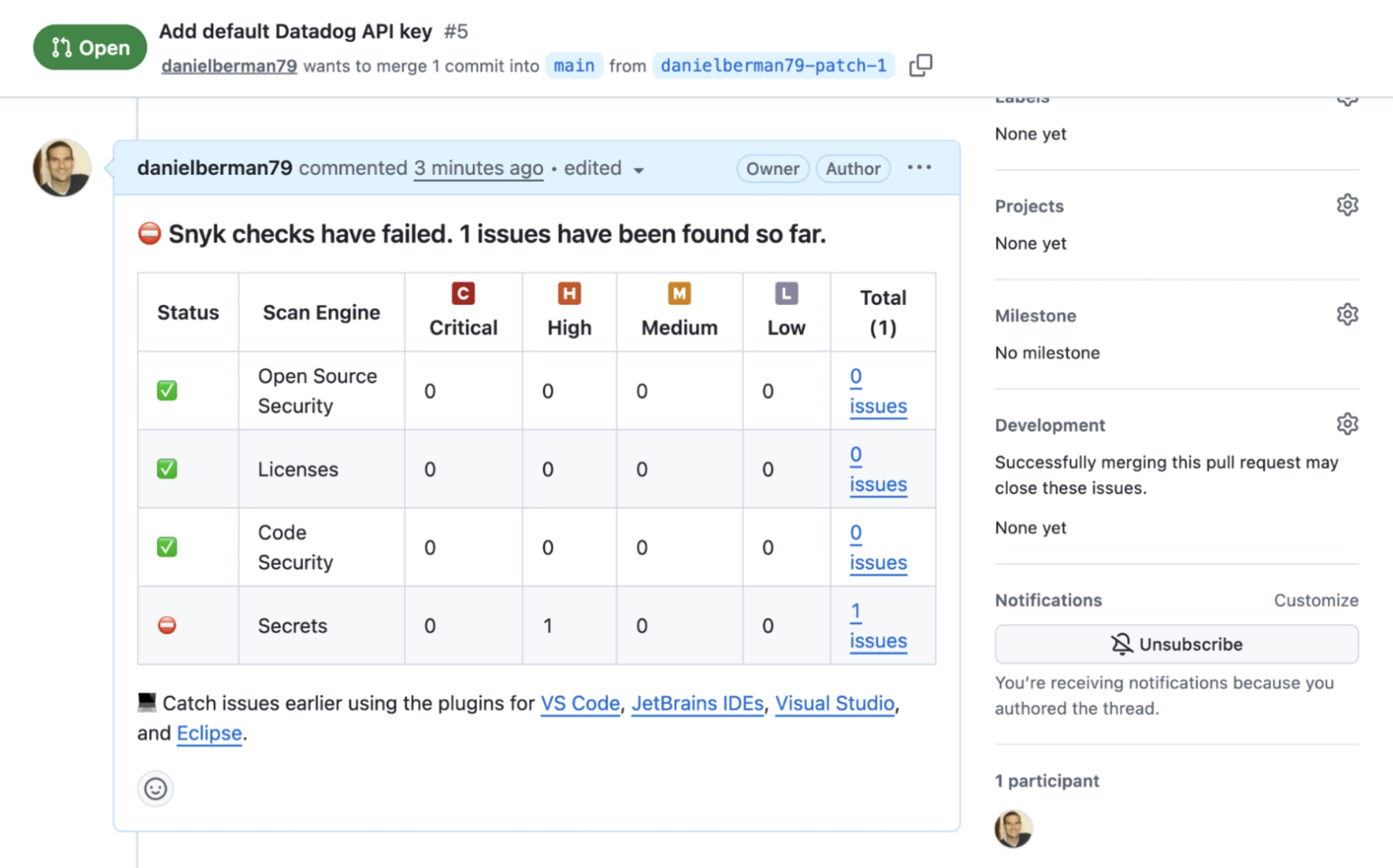
Task: Click the Critical severity badge icon
Action: click(x=463, y=293)
